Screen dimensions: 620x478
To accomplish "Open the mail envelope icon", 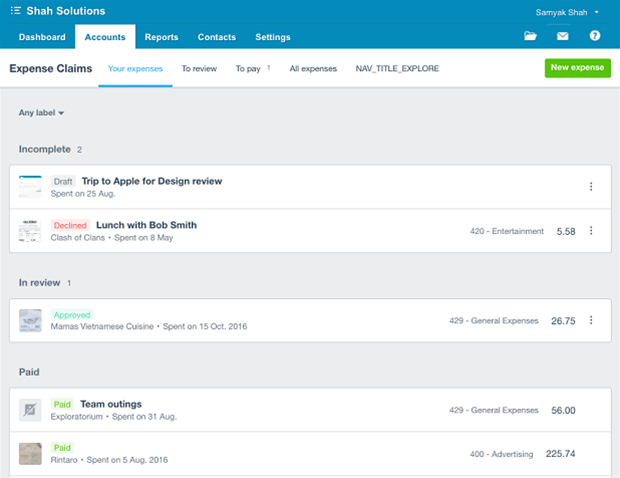I will tap(562, 36).
